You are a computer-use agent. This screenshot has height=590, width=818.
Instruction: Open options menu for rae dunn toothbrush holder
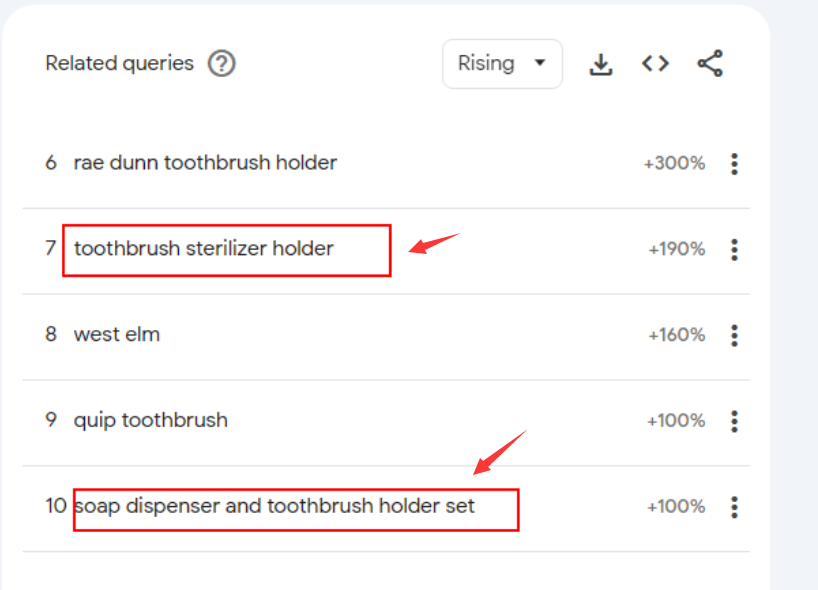click(x=734, y=164)
